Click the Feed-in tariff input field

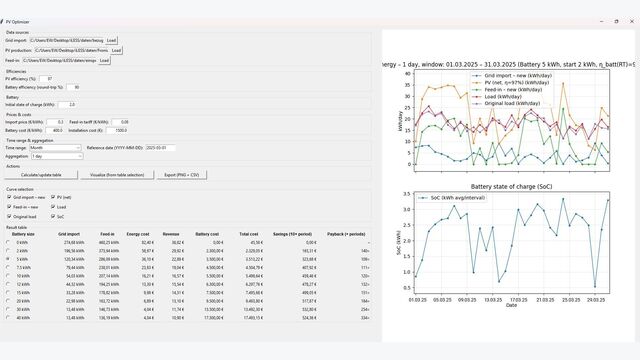click(x=120, y=122)
